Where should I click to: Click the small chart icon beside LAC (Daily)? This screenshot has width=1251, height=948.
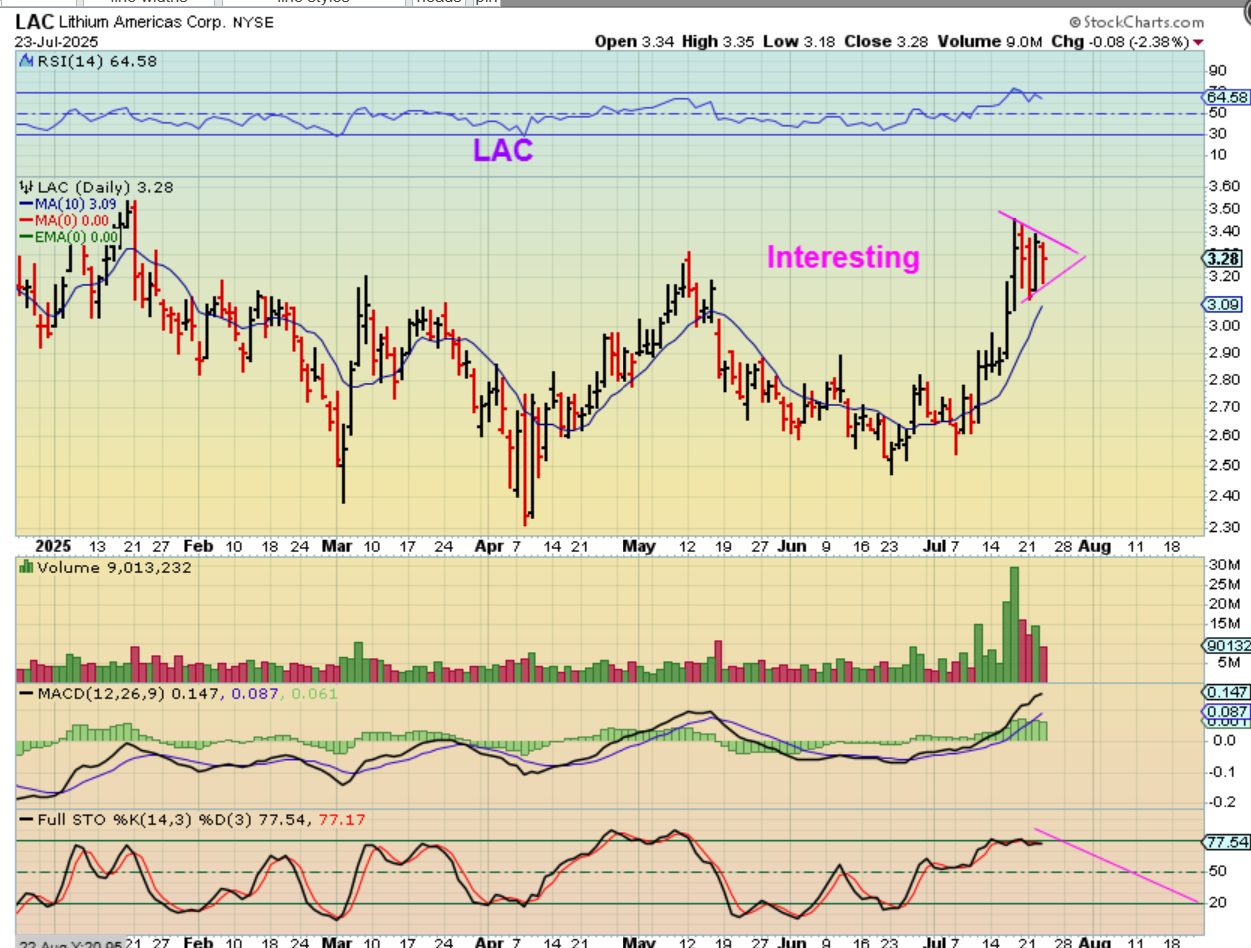(26, 187)
